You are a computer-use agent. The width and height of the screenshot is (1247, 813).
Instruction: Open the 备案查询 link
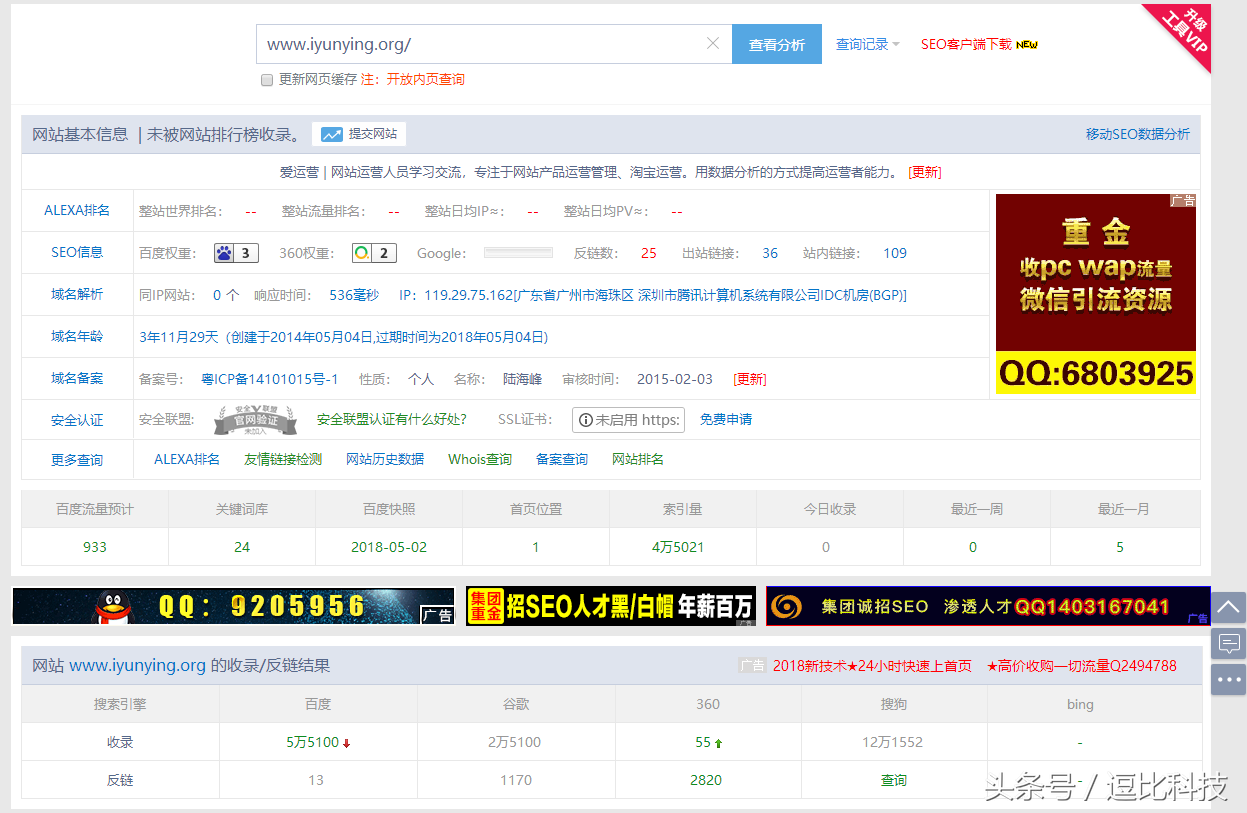coord(562,459)
